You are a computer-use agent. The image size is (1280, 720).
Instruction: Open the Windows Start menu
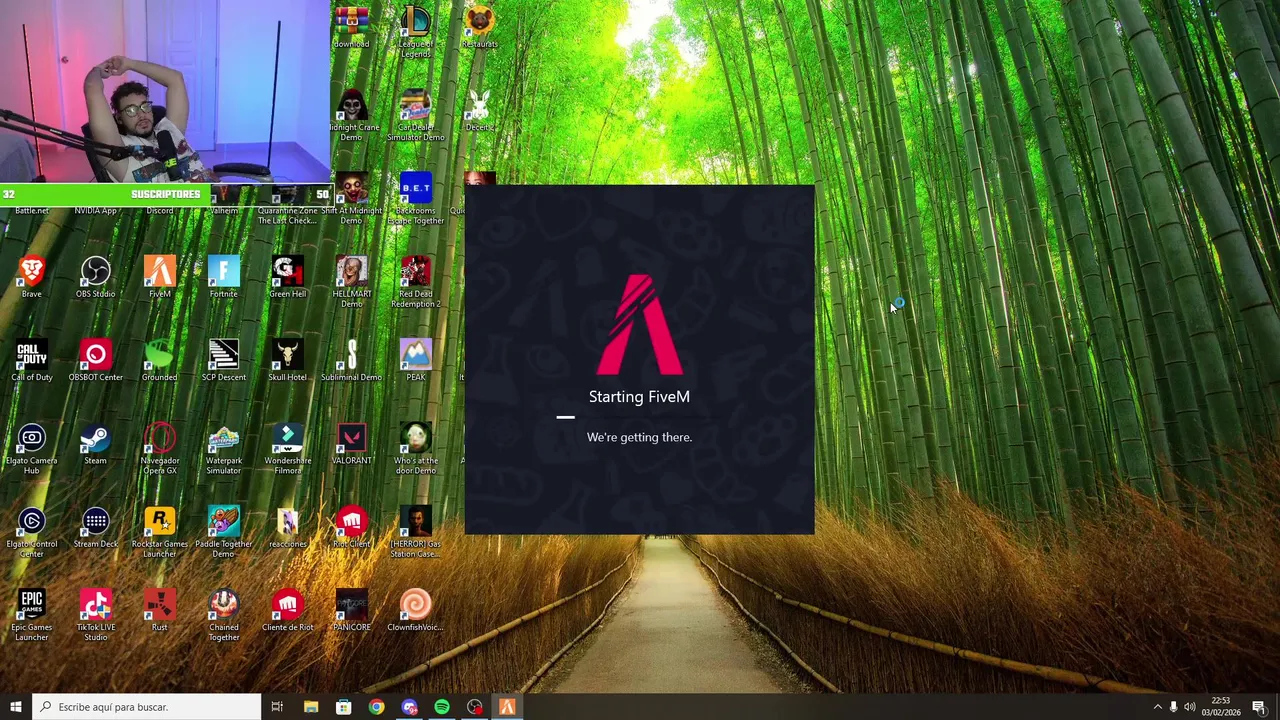16,707
